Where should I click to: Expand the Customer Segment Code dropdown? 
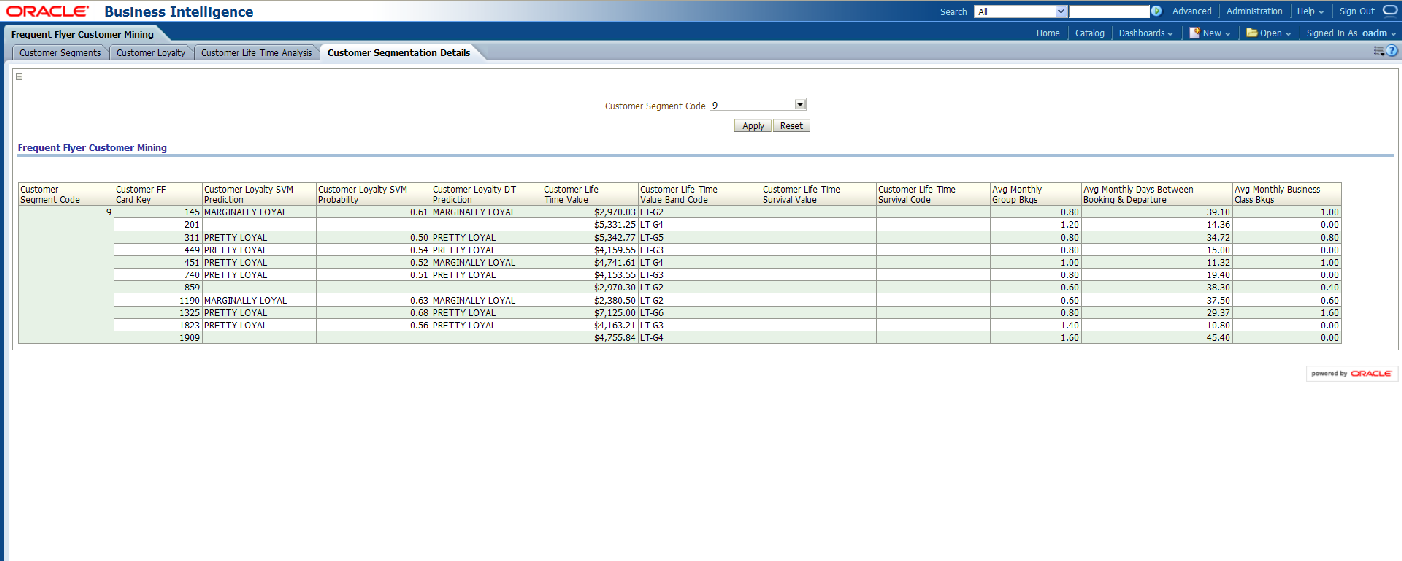coord(800,104)
